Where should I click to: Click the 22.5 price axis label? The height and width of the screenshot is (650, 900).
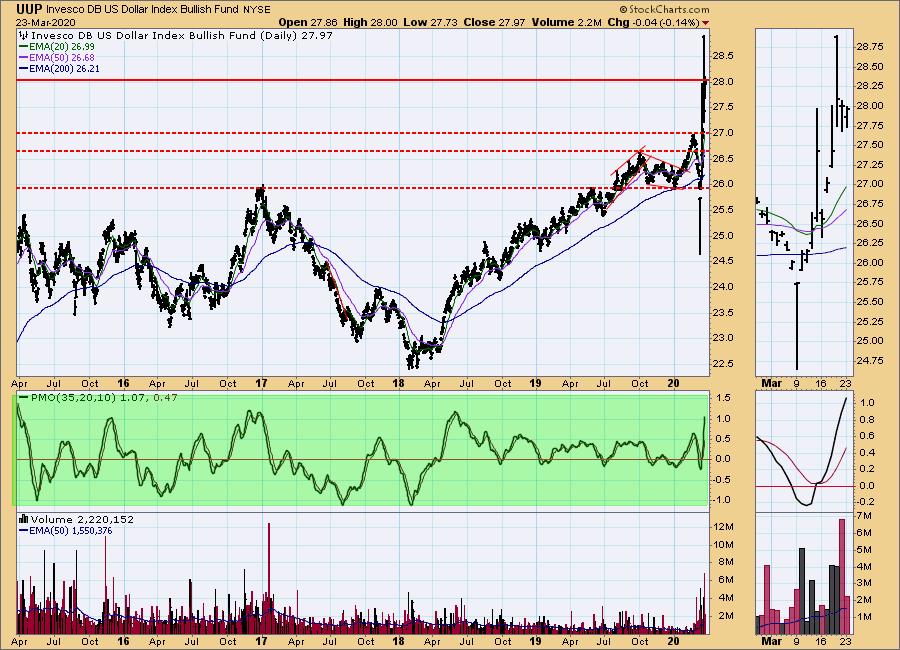click(x=722, y=363)
